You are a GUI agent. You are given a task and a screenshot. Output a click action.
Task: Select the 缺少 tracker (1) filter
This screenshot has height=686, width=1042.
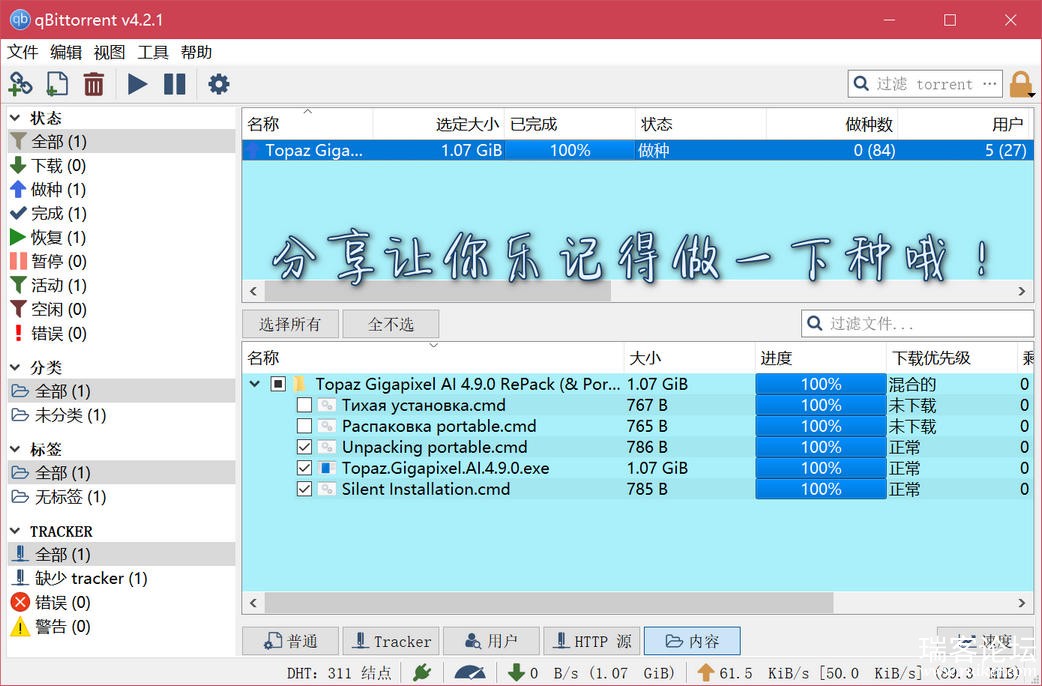pos(122,578)
